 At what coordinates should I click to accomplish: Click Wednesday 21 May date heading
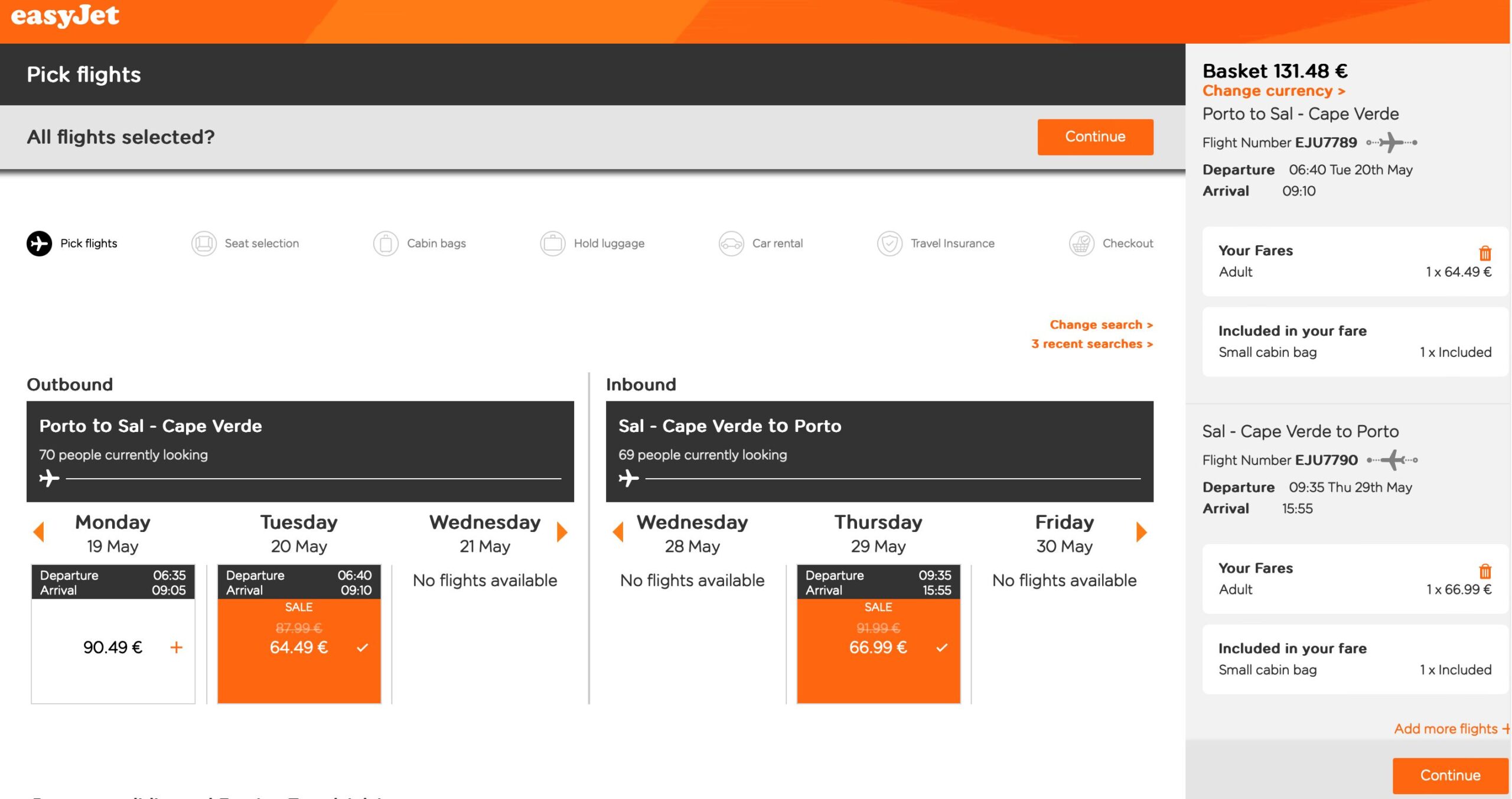485,534
